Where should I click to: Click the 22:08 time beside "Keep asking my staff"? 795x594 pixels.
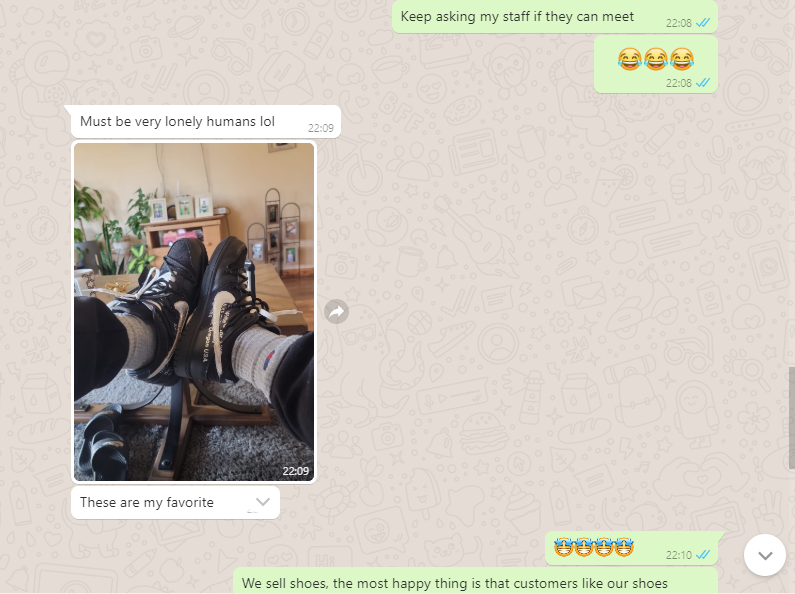pos(678,23)
